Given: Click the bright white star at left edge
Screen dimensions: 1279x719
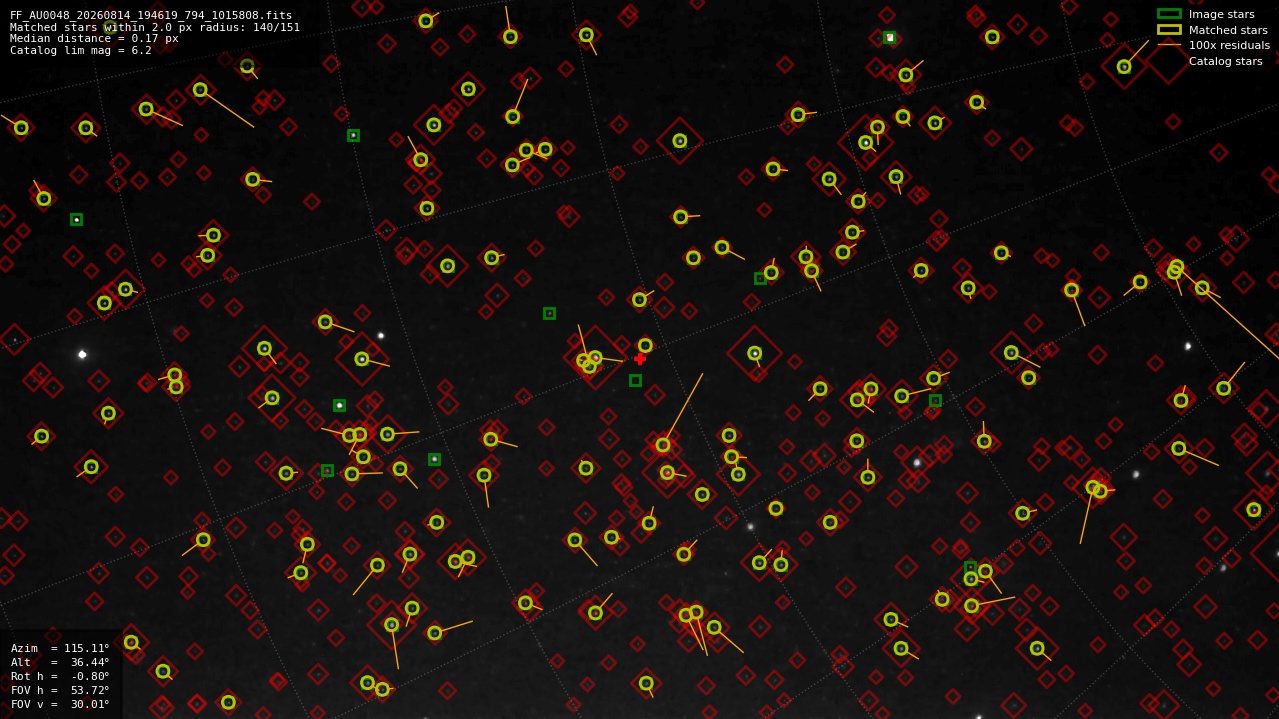Looking at the screenshot, I should (82, 354).
